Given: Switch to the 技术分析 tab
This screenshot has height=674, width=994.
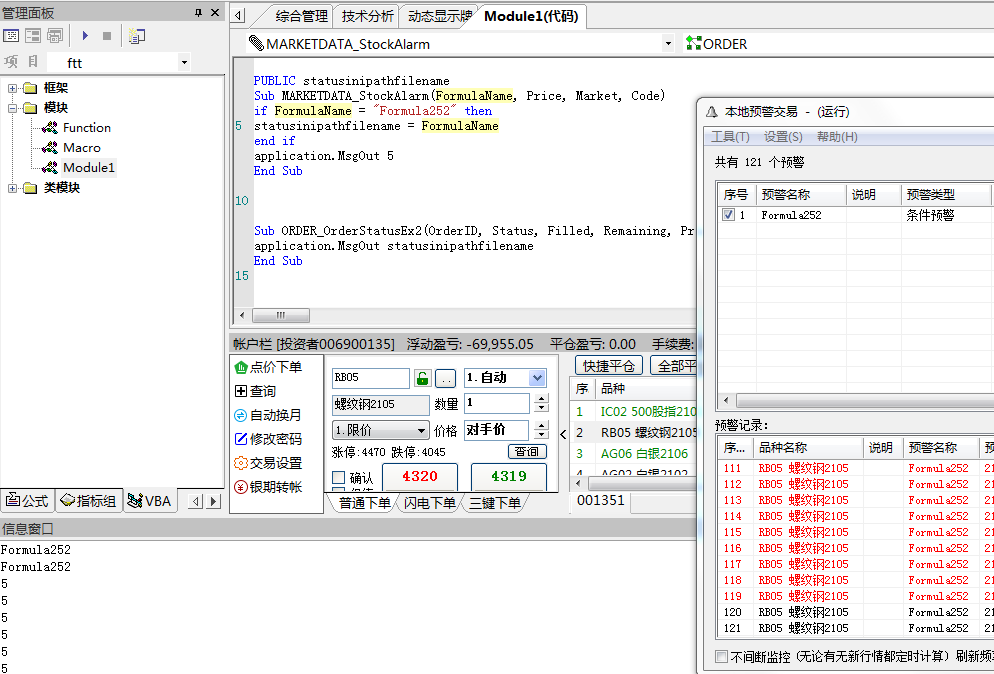Looking at the screenshot, I should [x=367, y=16].
